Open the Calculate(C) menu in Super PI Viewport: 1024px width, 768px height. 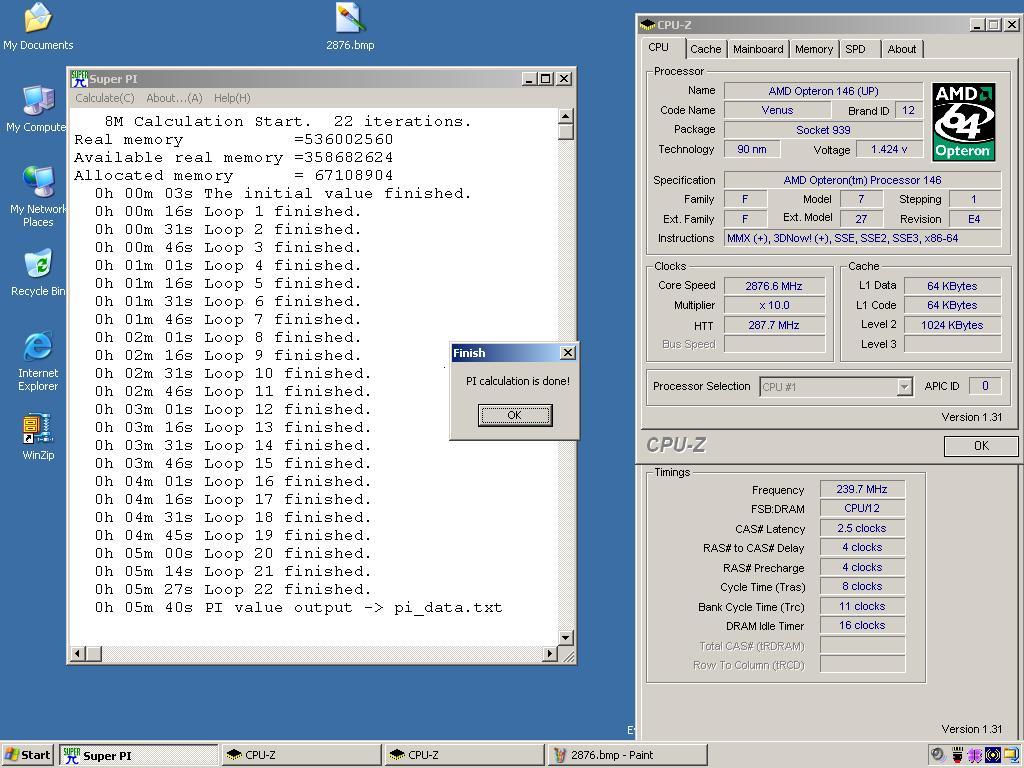point(104,98)
